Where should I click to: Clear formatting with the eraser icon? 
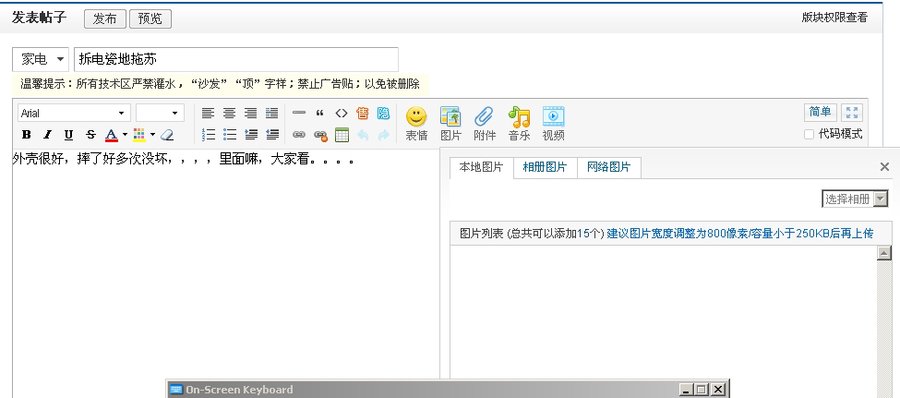click(167, 135)
